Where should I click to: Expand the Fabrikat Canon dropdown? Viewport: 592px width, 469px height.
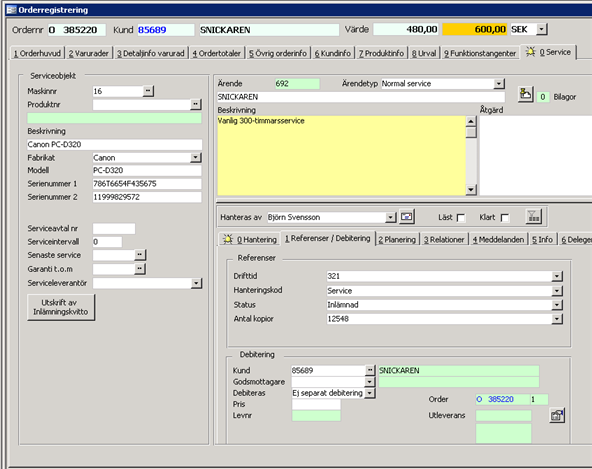(x=196, y=157)
